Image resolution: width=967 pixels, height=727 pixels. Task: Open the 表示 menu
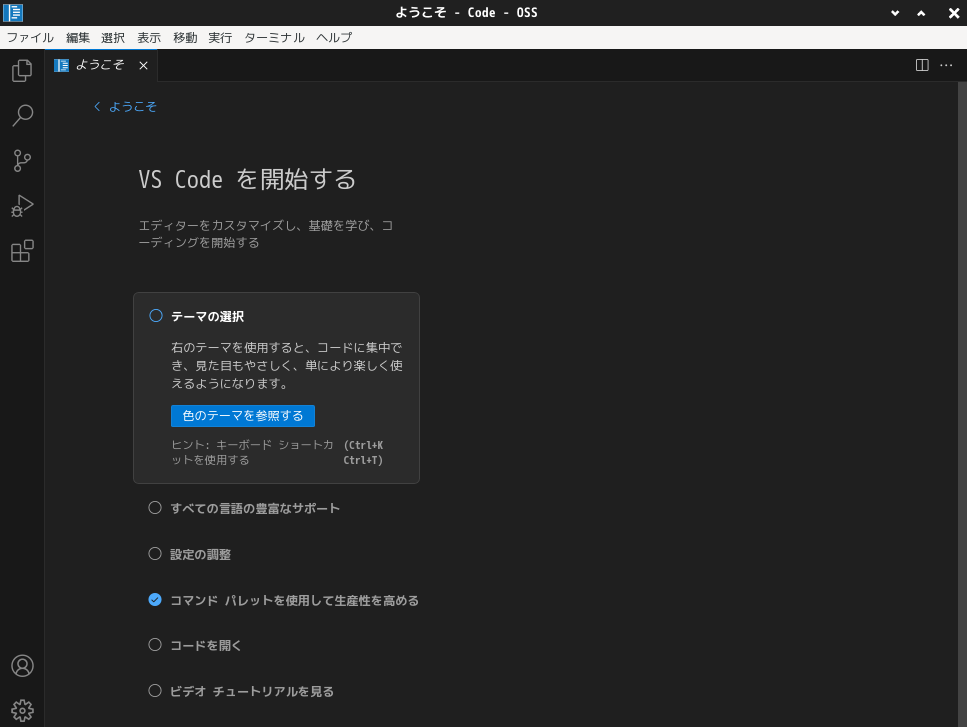[149, 38]
